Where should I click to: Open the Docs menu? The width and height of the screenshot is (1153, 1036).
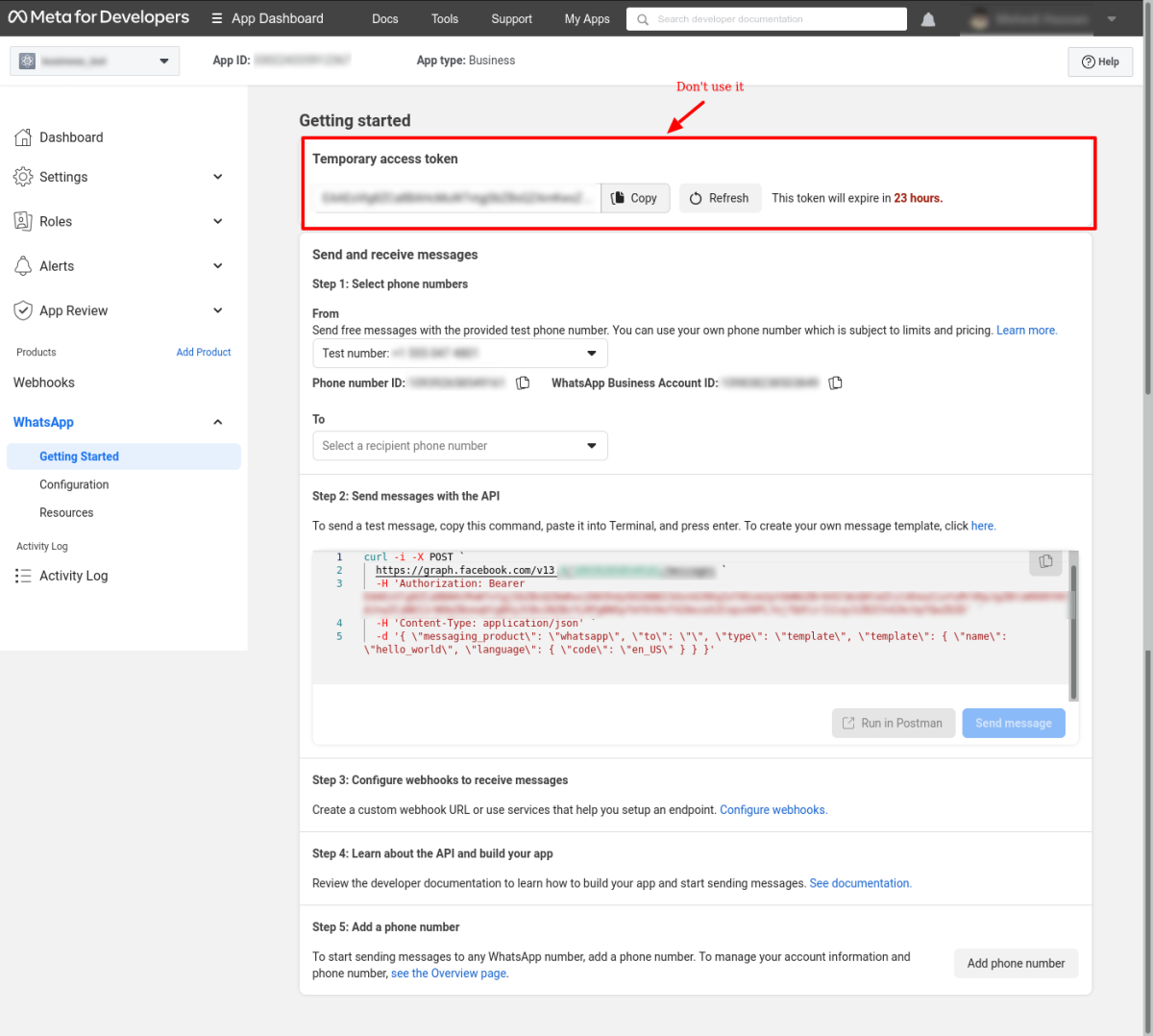(384, 18)
